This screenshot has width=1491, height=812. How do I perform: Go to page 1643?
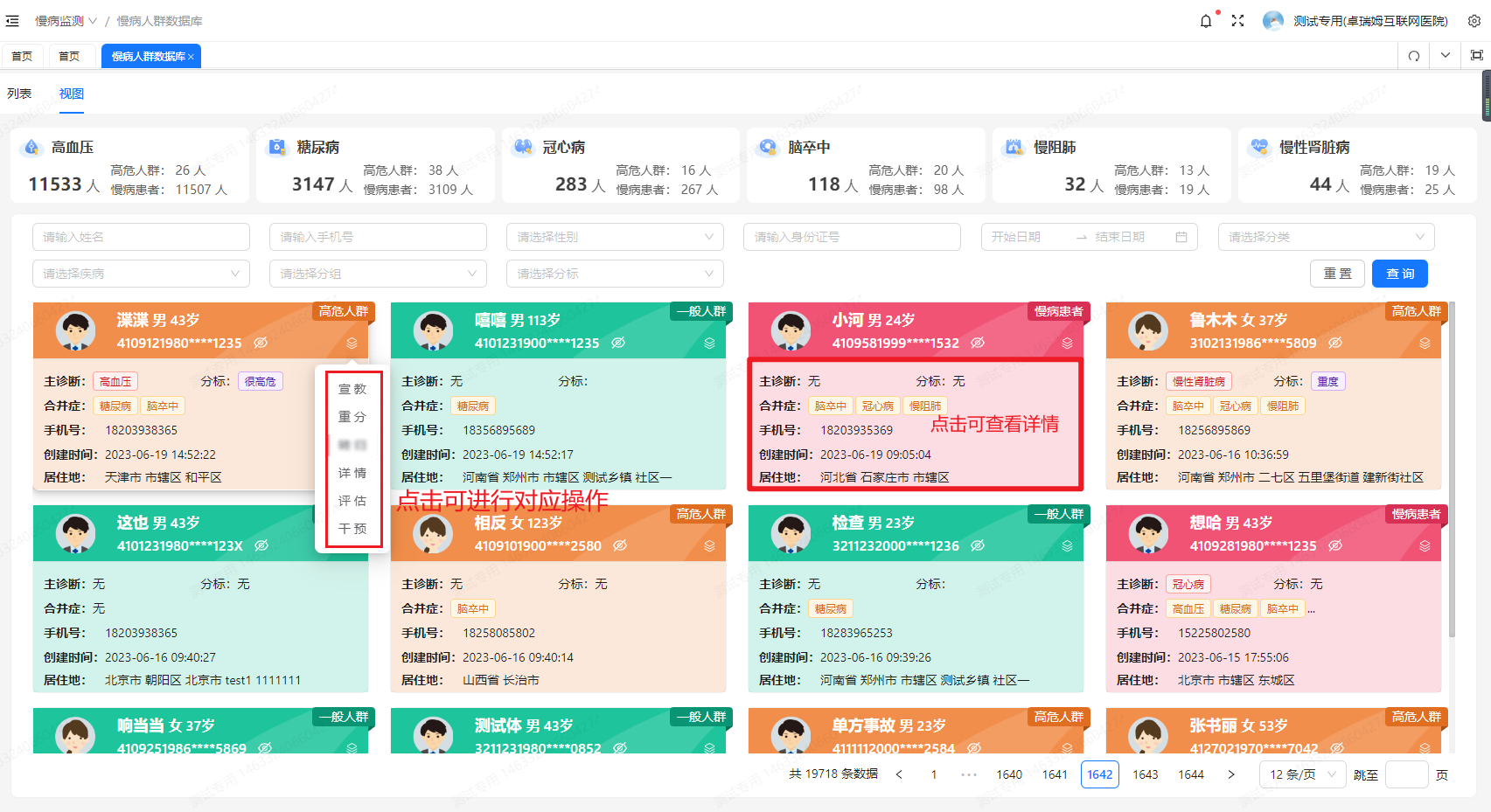click(1146, 774)
